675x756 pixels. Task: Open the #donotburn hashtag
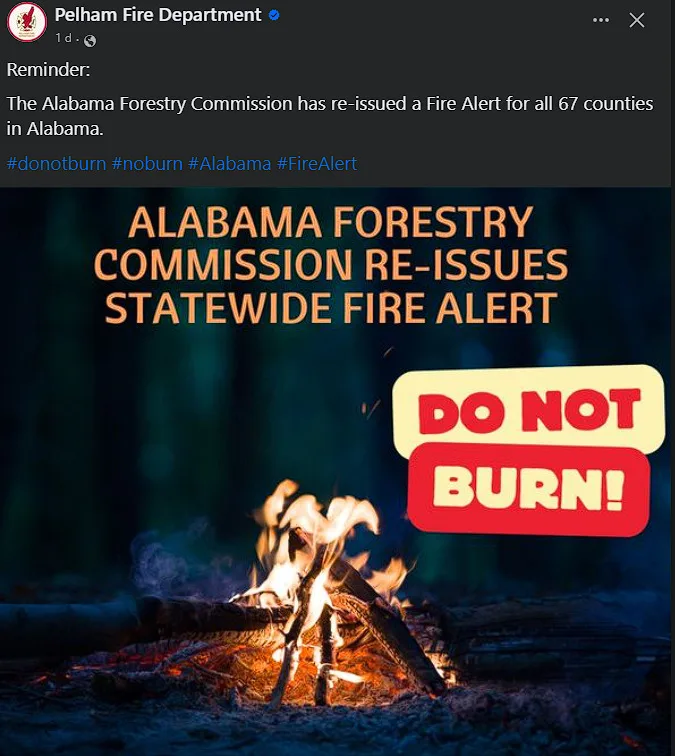click(x=56, y=164)
